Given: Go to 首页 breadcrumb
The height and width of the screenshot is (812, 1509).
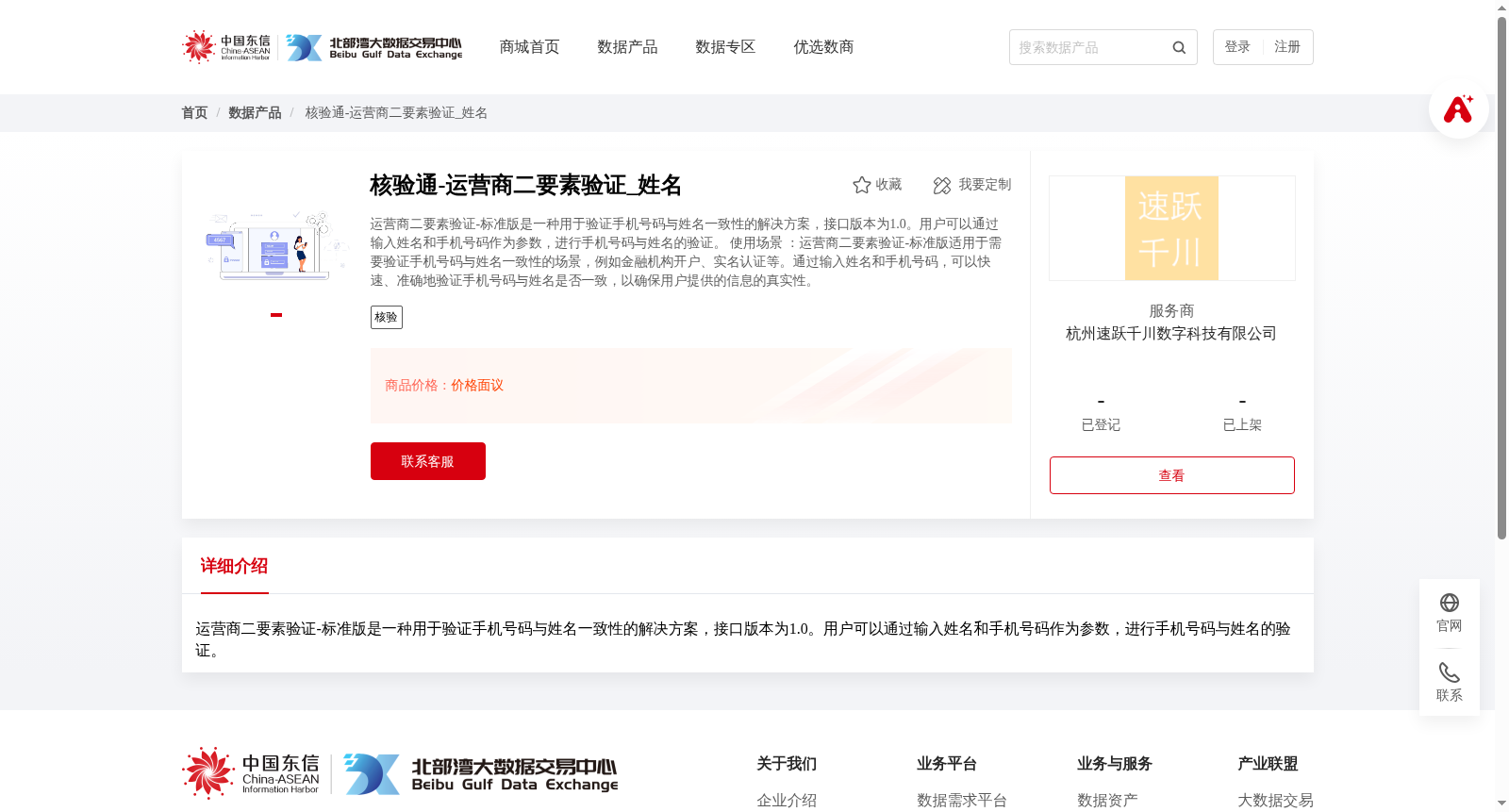Looking at the screenshot, I should pos(194,113).
